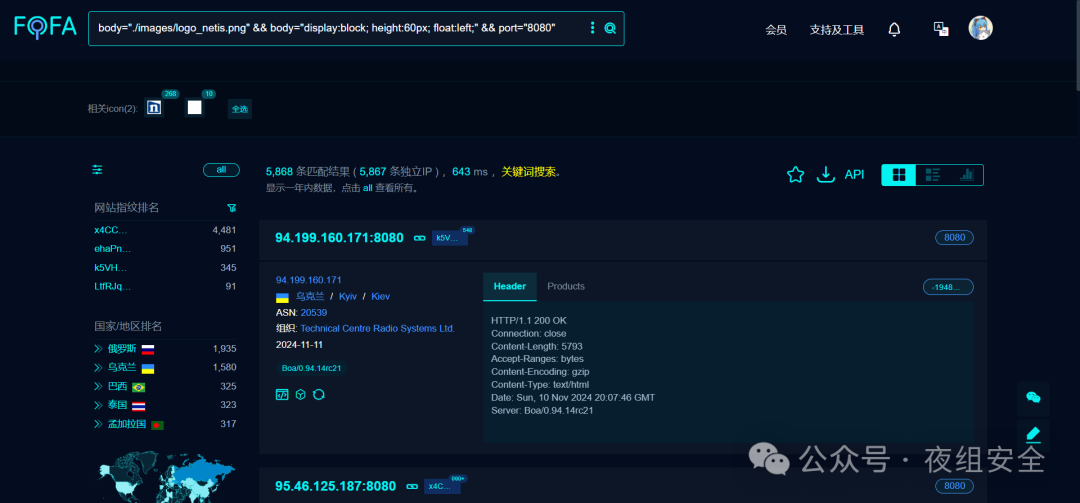Open the user avatar menu

pyautogui.click(x=980, y=28)
